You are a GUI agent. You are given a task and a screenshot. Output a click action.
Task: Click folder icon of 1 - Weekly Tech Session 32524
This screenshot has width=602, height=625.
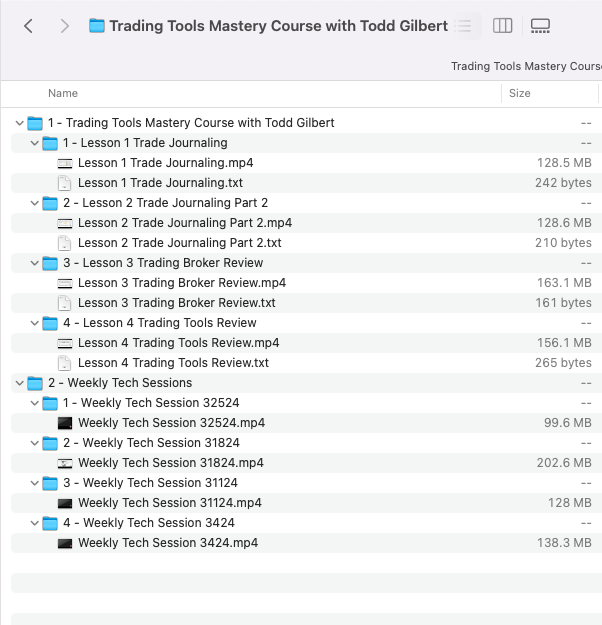[50, 403]
